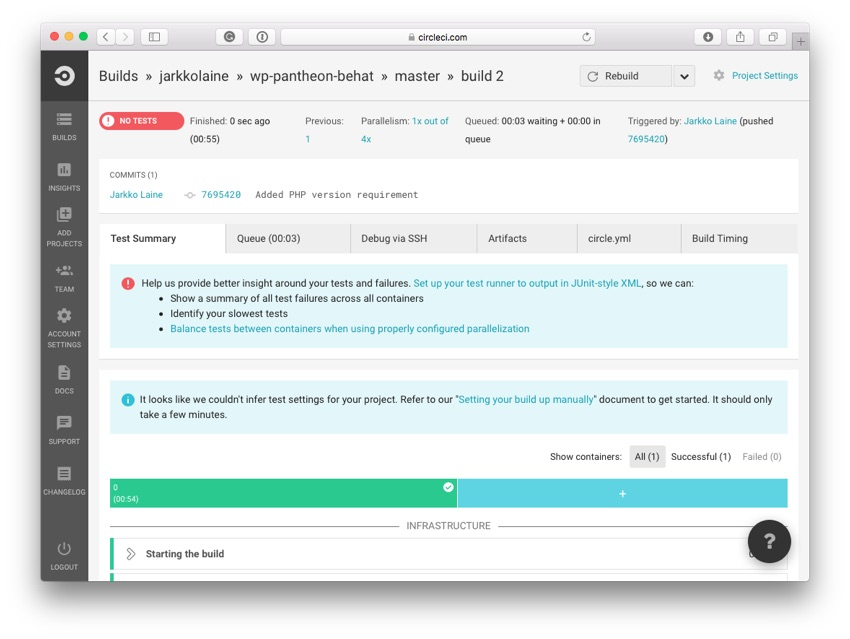850x639 pixels.
Task: Open the Docs sidebar item
Action: [64, 379]
